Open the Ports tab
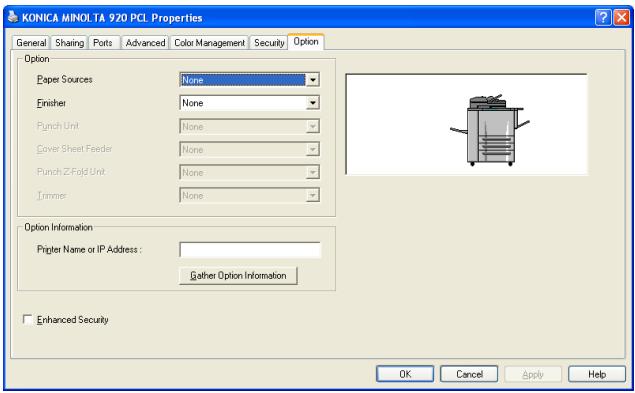Screen dimensions: 635x393 click(103, 43)
